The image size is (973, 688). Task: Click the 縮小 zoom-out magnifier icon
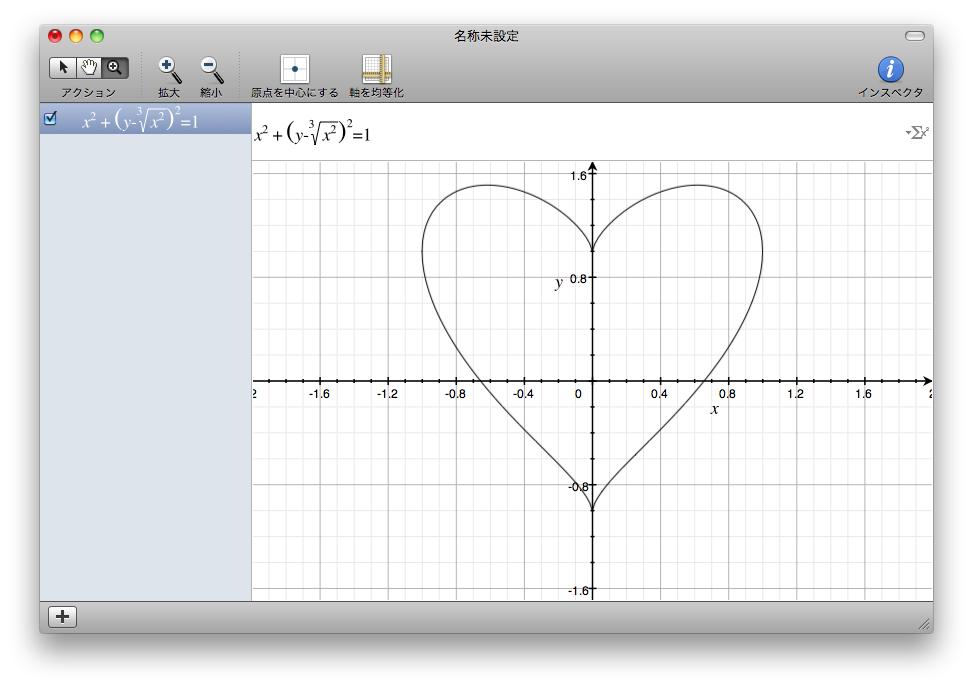point(212,70)
